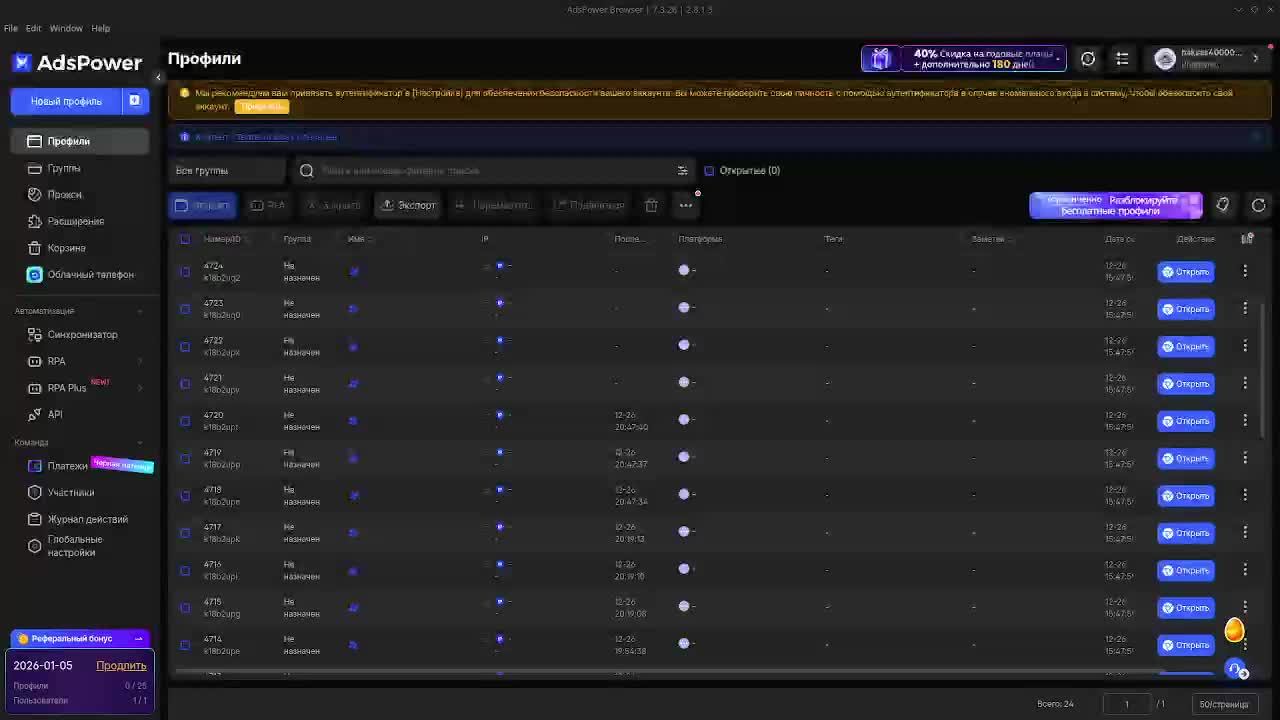This screenshot has width=1280, height=720.
Task: Open the Help menu
Action: [x=101, y=28]
